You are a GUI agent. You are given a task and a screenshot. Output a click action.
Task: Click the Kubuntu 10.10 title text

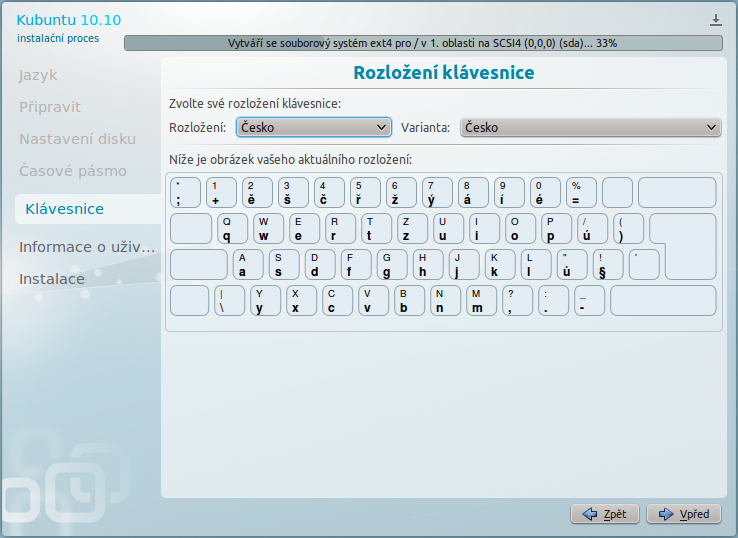pyautogui.click(x=69, y=20)
